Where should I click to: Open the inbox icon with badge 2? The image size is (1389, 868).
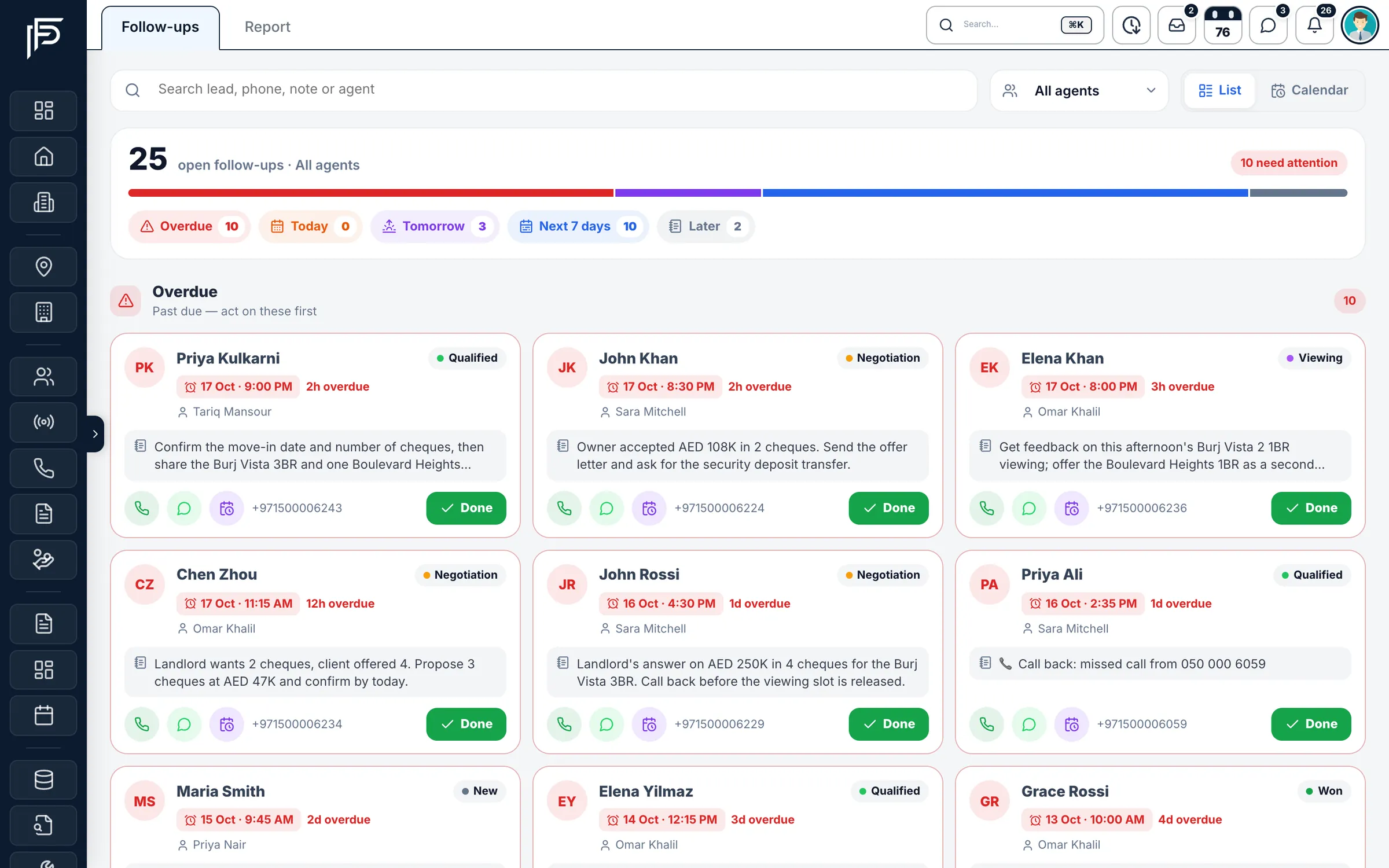[1177, 25]
